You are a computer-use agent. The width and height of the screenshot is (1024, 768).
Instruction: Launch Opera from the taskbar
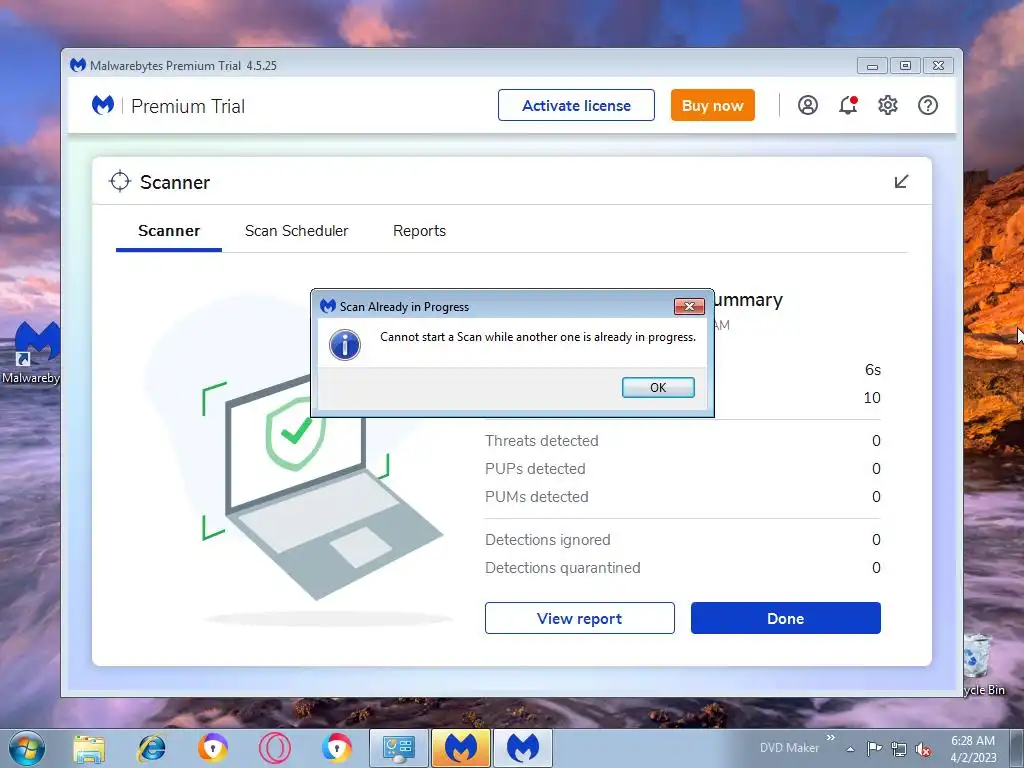(x=275, y=748)
